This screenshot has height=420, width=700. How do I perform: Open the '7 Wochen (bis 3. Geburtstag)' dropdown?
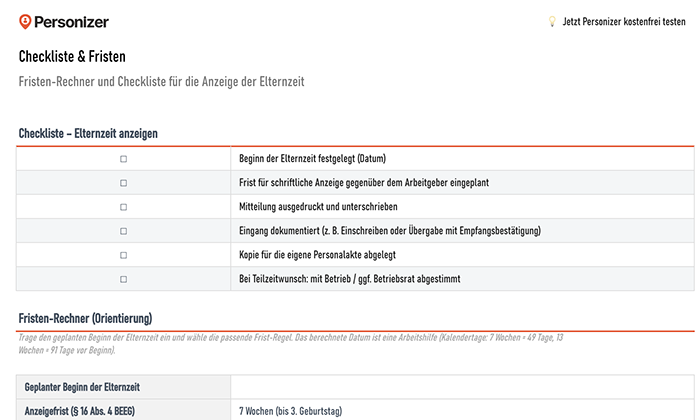(462, 411)
